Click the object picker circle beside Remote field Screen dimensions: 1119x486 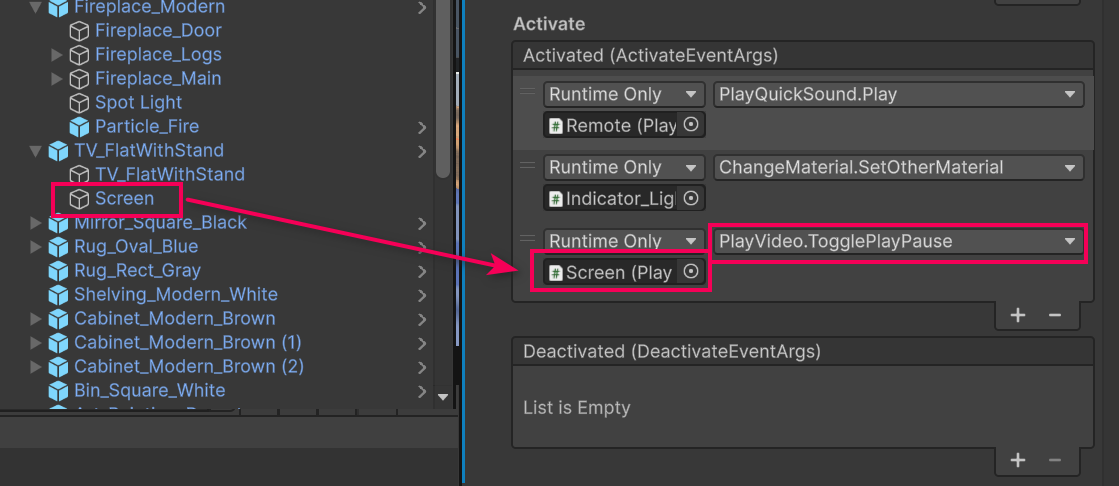tap(690, 126)
